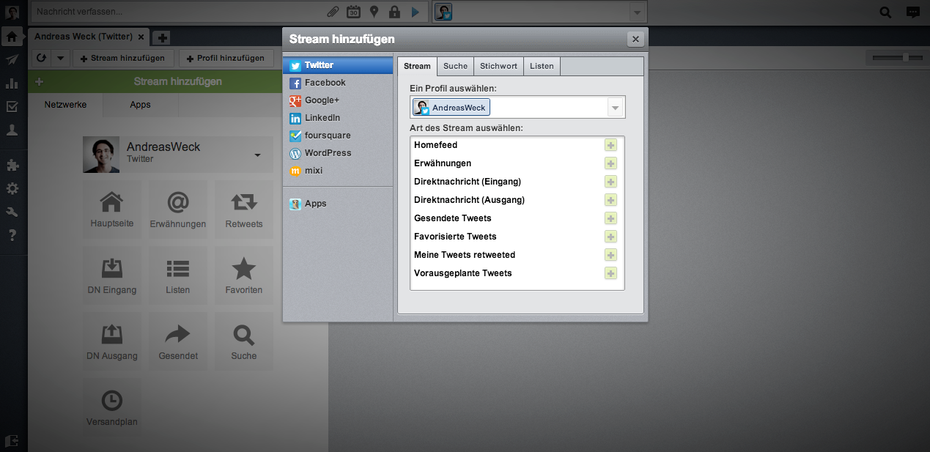Open the search magnifier in the top bar
The image size is (930, 452).
[885, 12]
